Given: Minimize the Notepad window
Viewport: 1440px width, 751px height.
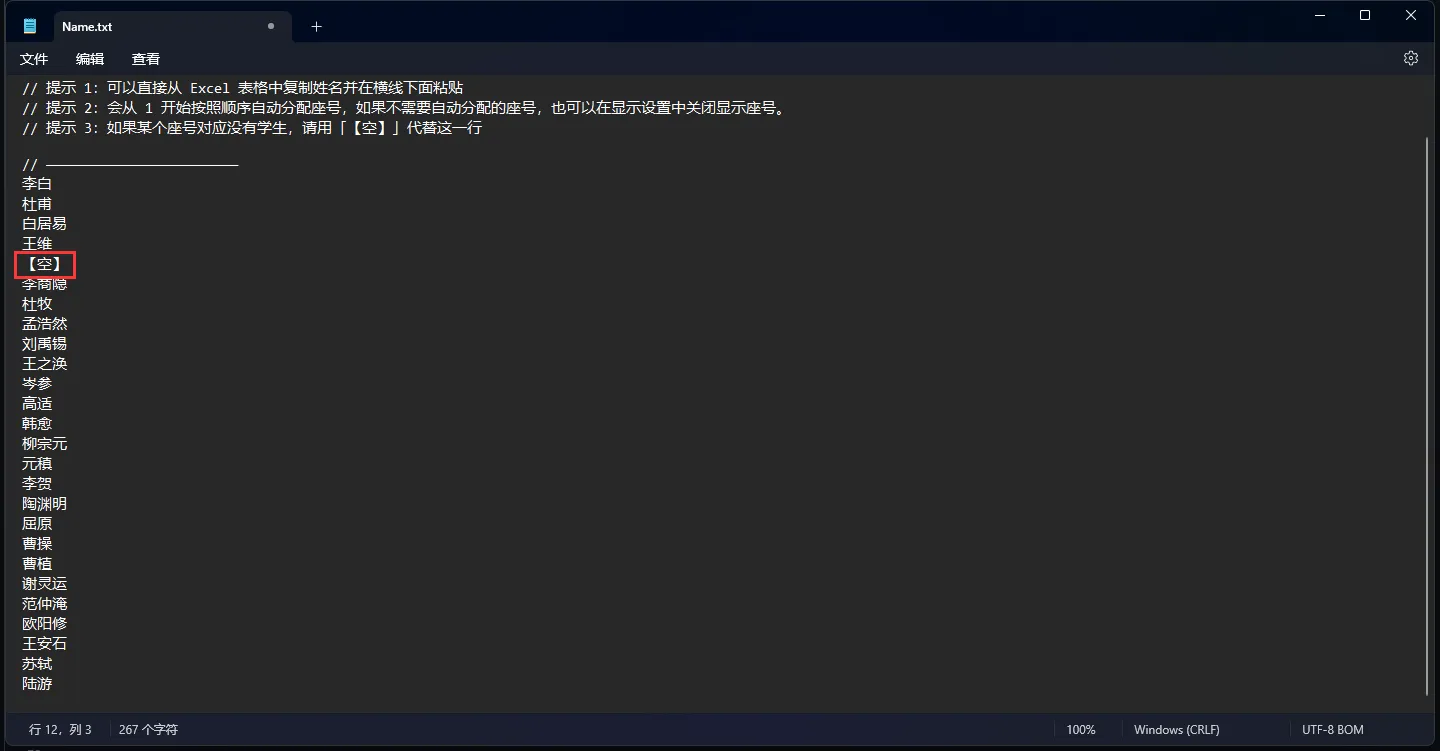Looking at the screenshot, I should pos(1319,15).
